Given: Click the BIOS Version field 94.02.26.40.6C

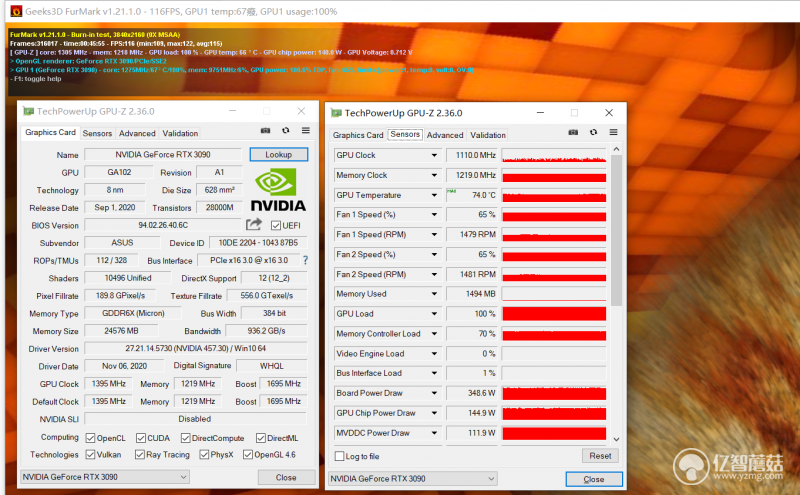Looking at the screenshot, I should click(x=163, y=225).
